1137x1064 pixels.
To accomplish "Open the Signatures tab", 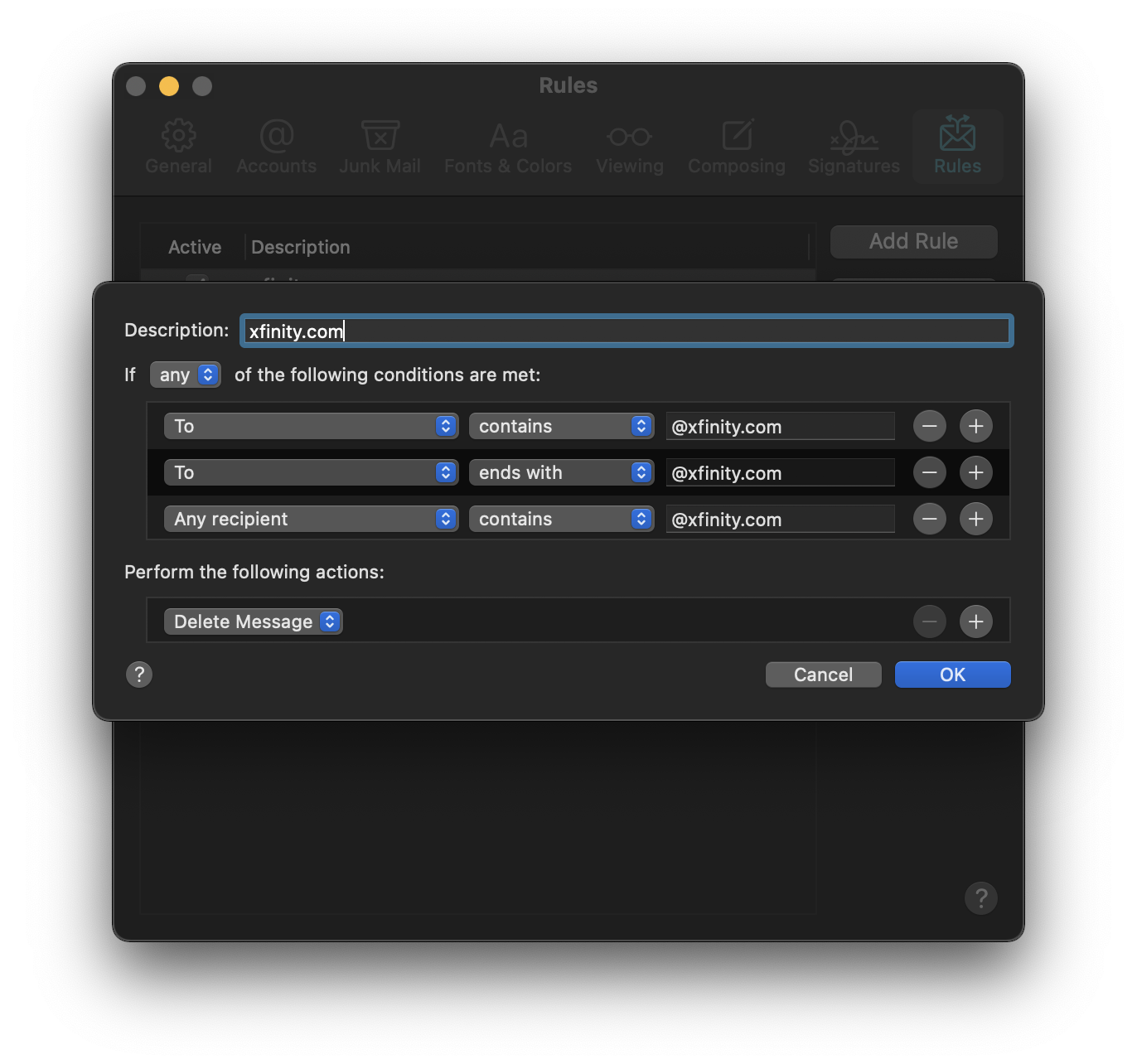I will [854, 147].
